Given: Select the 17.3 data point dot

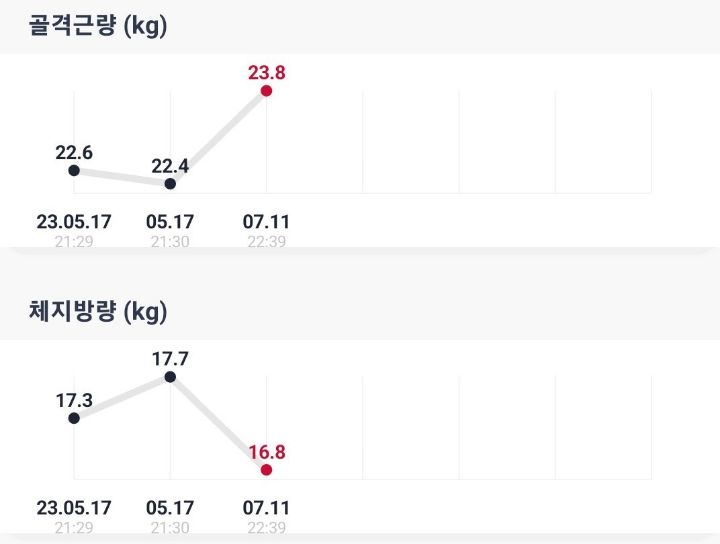Looking at the screenshot, I should (x=74, y=418).
